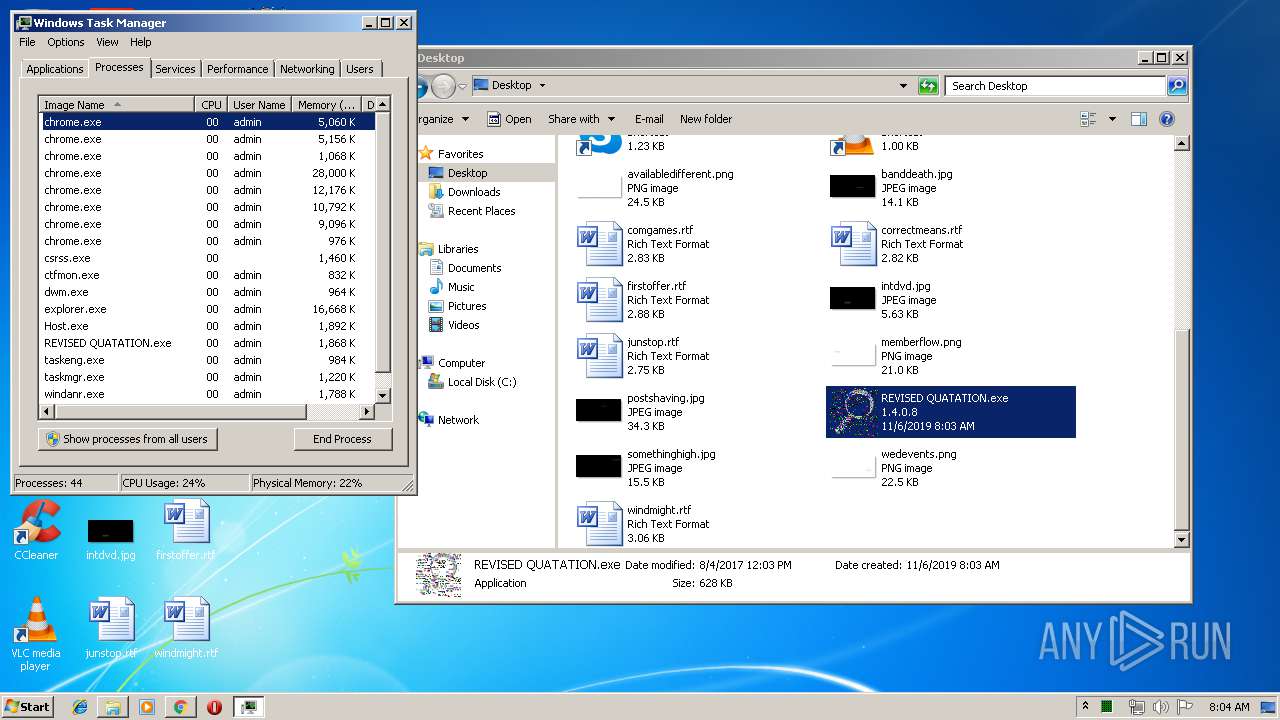Open the Start menu
This screenshot has height=720, width=1280.
coord(27,706)
